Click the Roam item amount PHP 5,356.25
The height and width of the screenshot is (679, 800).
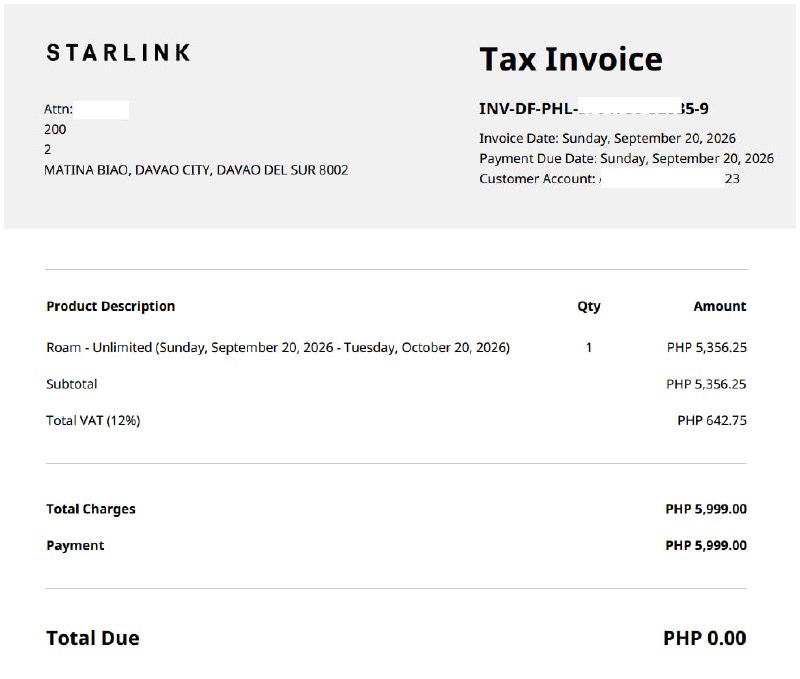click(x=707, y=347)
